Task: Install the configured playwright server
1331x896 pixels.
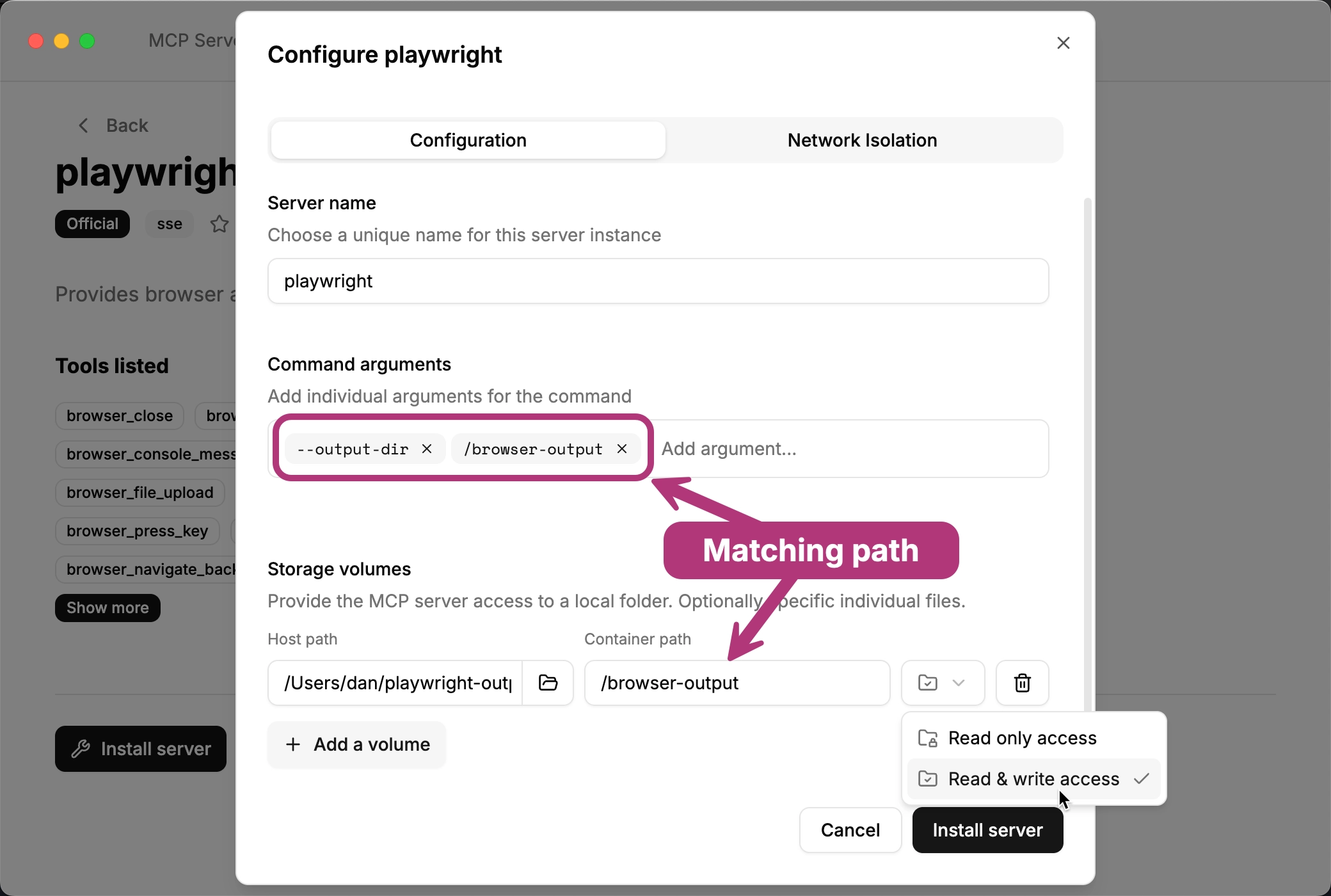Action: [x=987, y=830]
